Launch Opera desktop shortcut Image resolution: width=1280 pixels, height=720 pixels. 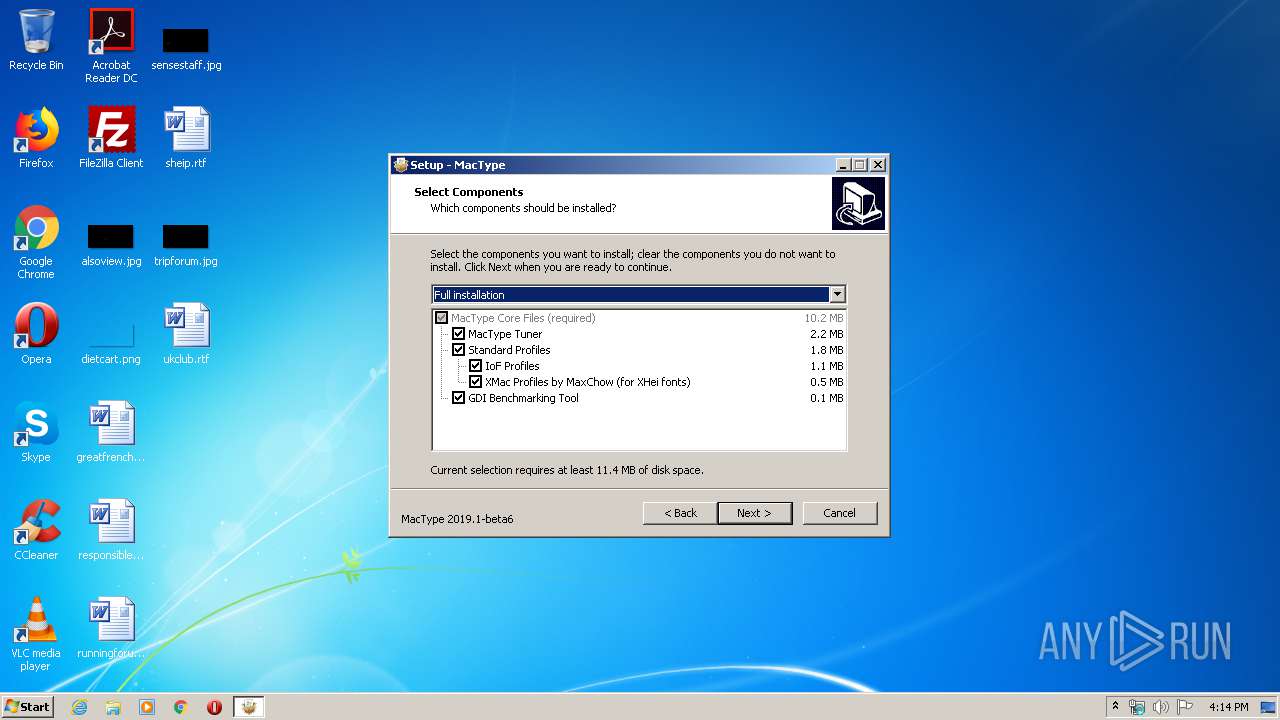coord(36,334)
